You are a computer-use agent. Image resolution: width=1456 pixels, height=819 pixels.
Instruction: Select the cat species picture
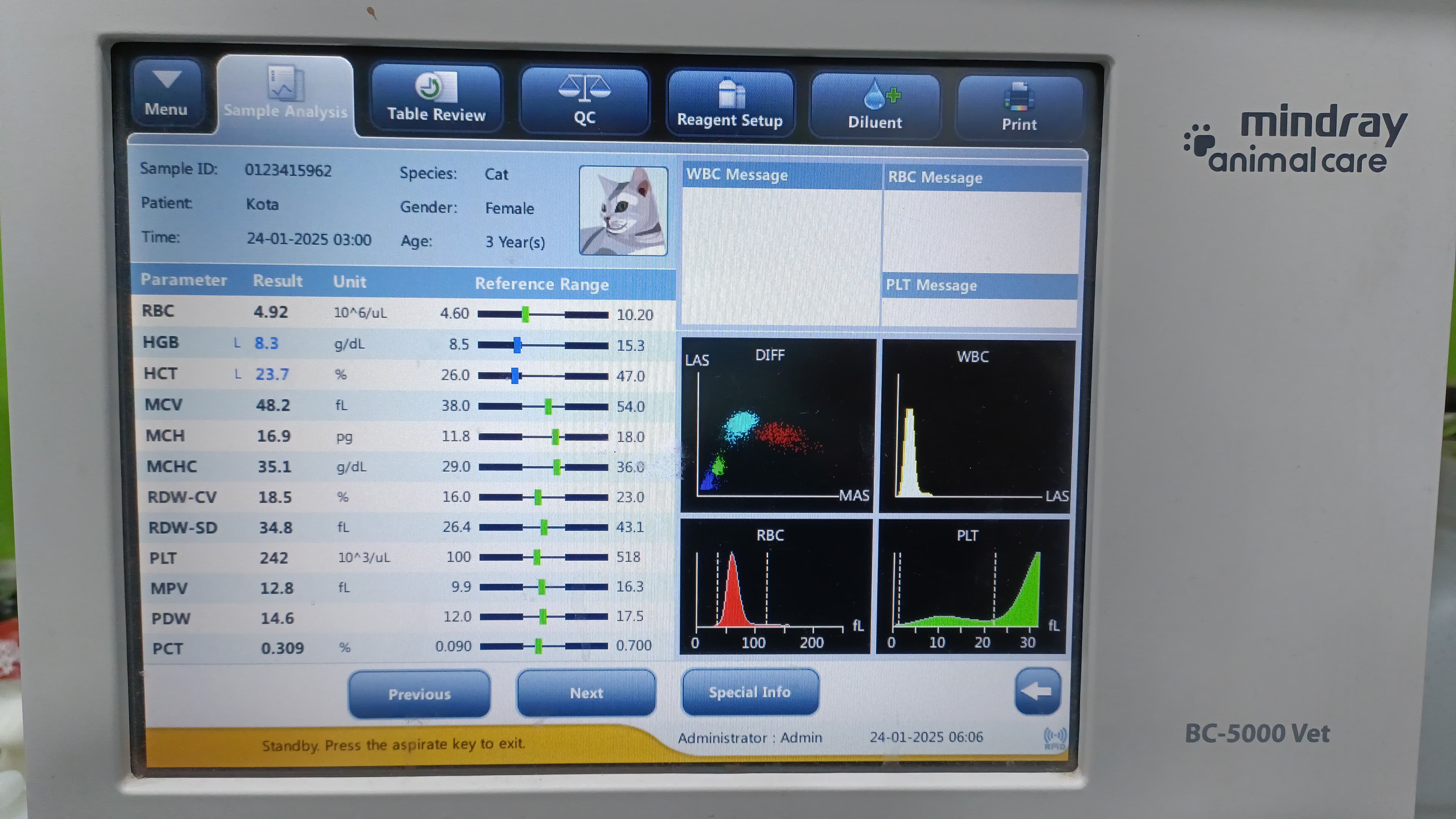tap(623, 210)
